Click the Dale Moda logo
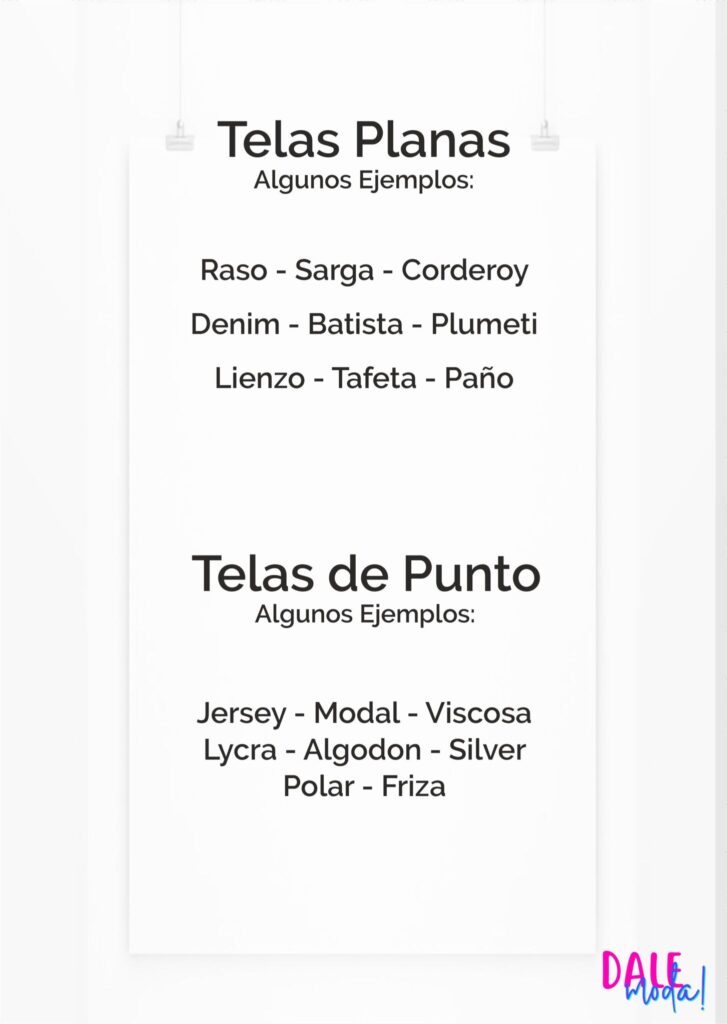This screenshot has width=727, height=1024. point(654,980)
